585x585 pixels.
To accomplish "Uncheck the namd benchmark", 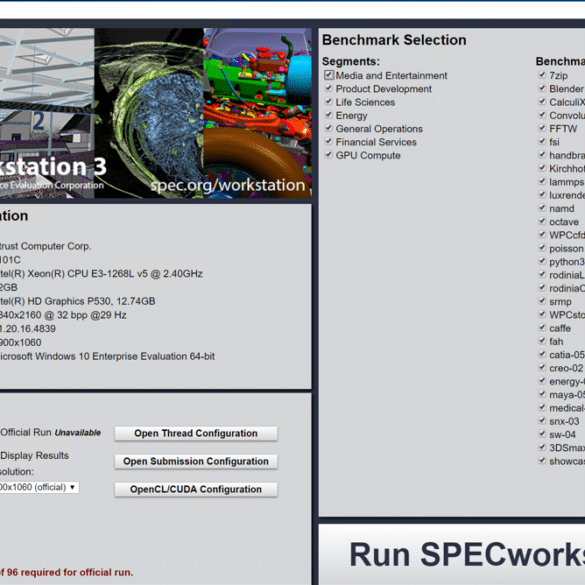I will tap(542, 208).
